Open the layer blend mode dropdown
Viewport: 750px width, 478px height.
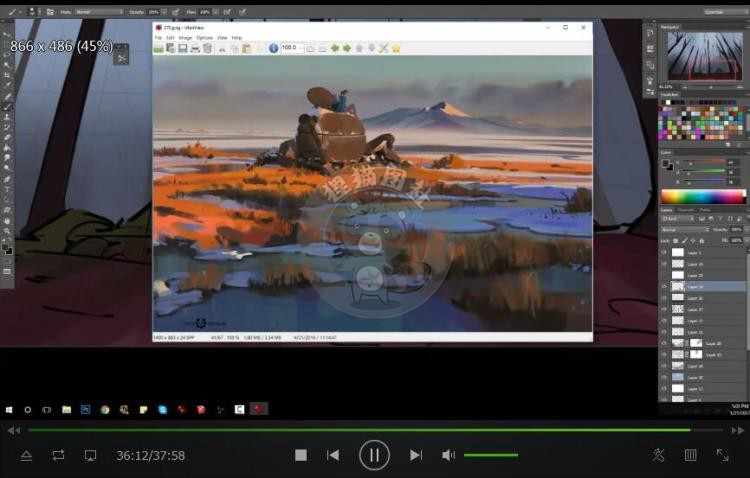pyautogui.click(x=685, y=230)
